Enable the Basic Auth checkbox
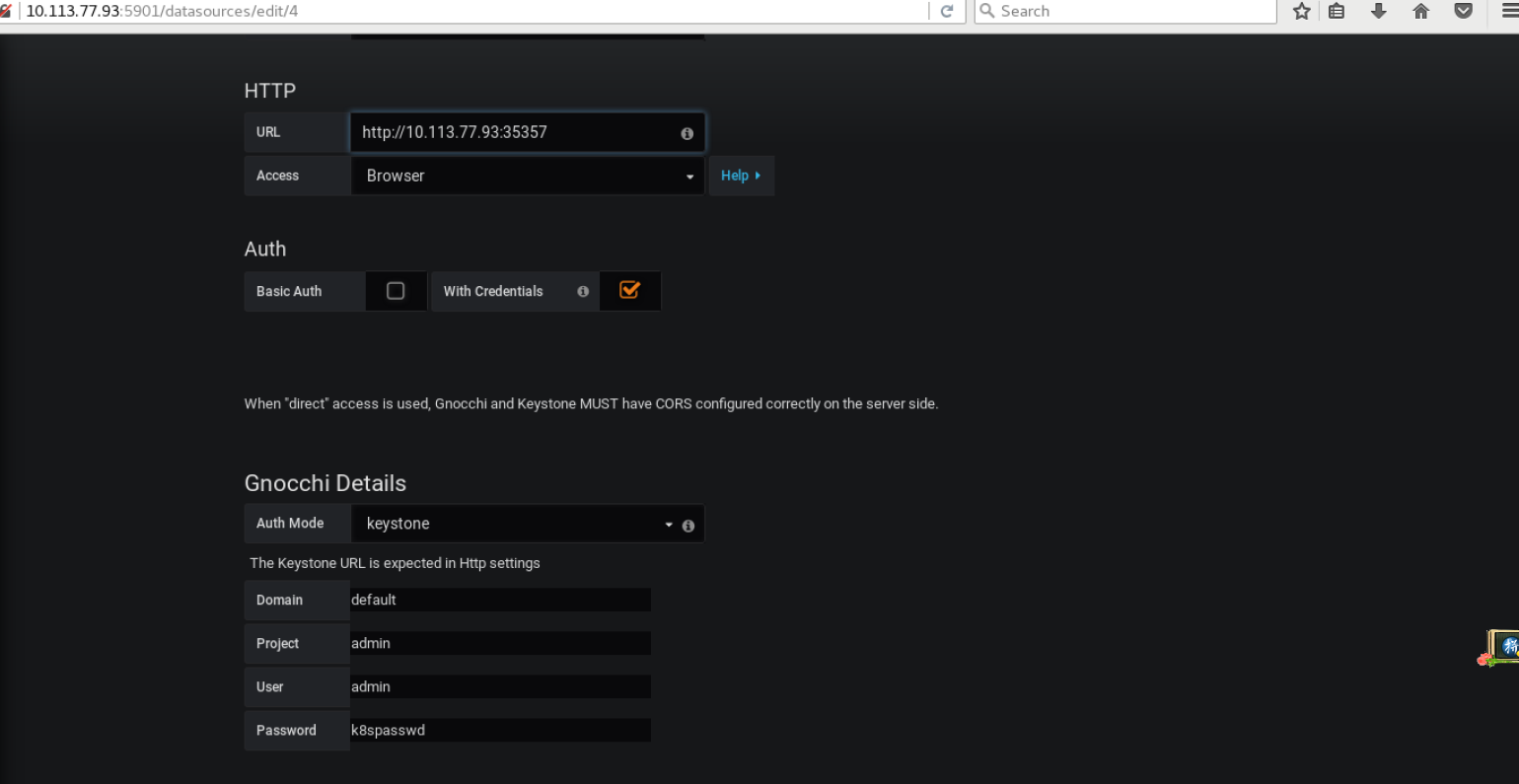Viewport: 1519px width, 784px height. click(x=396, y=290)
